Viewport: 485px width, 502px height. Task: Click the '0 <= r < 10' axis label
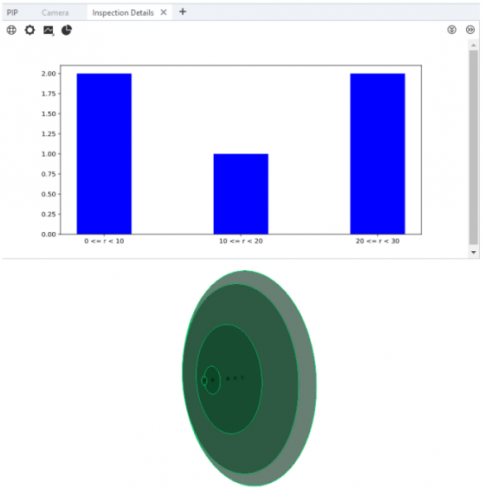[104, 241]
